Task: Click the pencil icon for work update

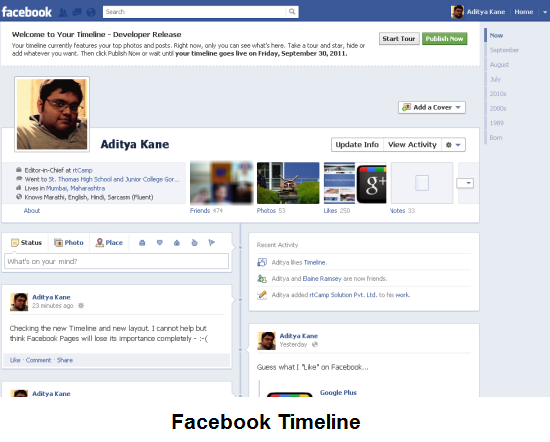Action: pos(262,295)
